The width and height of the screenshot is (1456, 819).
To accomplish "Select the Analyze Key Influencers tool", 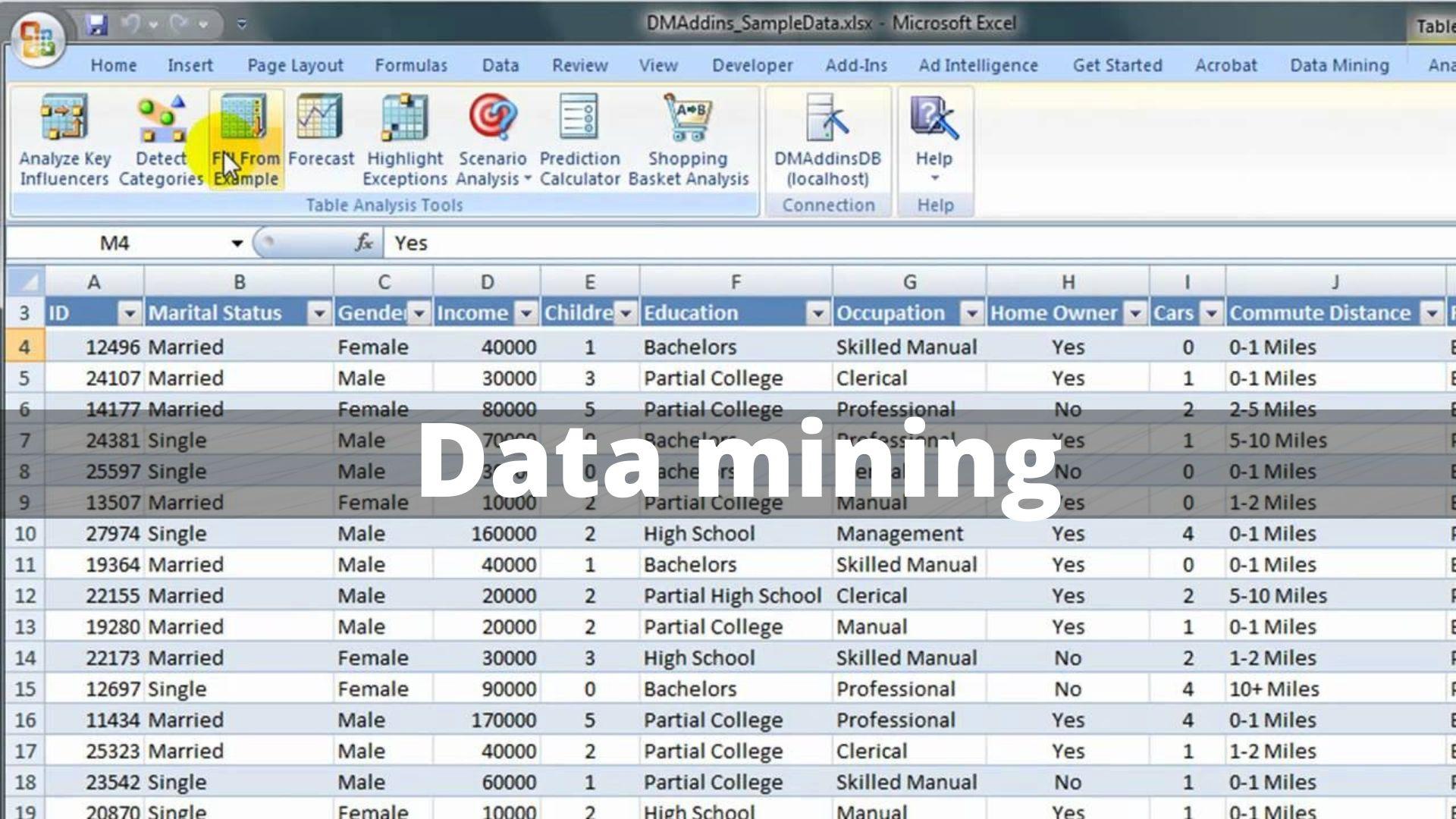I will pyautogui.click(x=64, y=136).
